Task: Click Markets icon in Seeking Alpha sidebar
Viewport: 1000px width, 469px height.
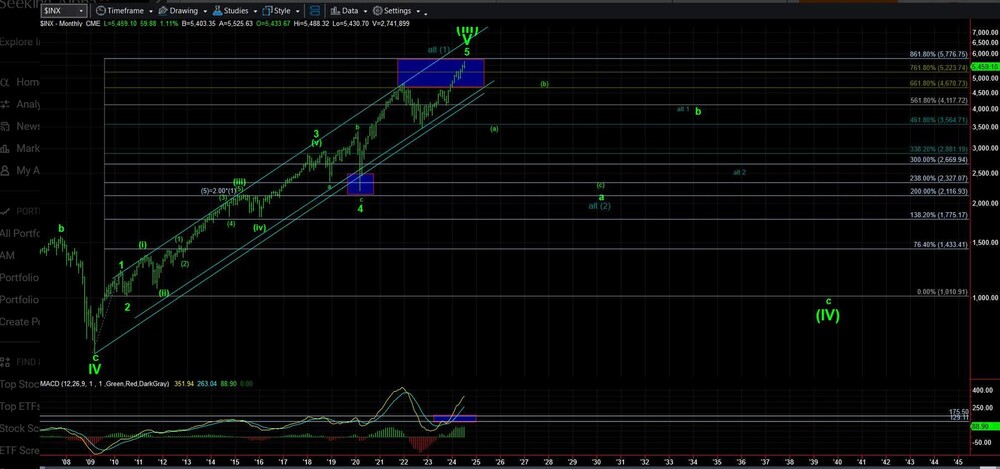Action: 4,149
